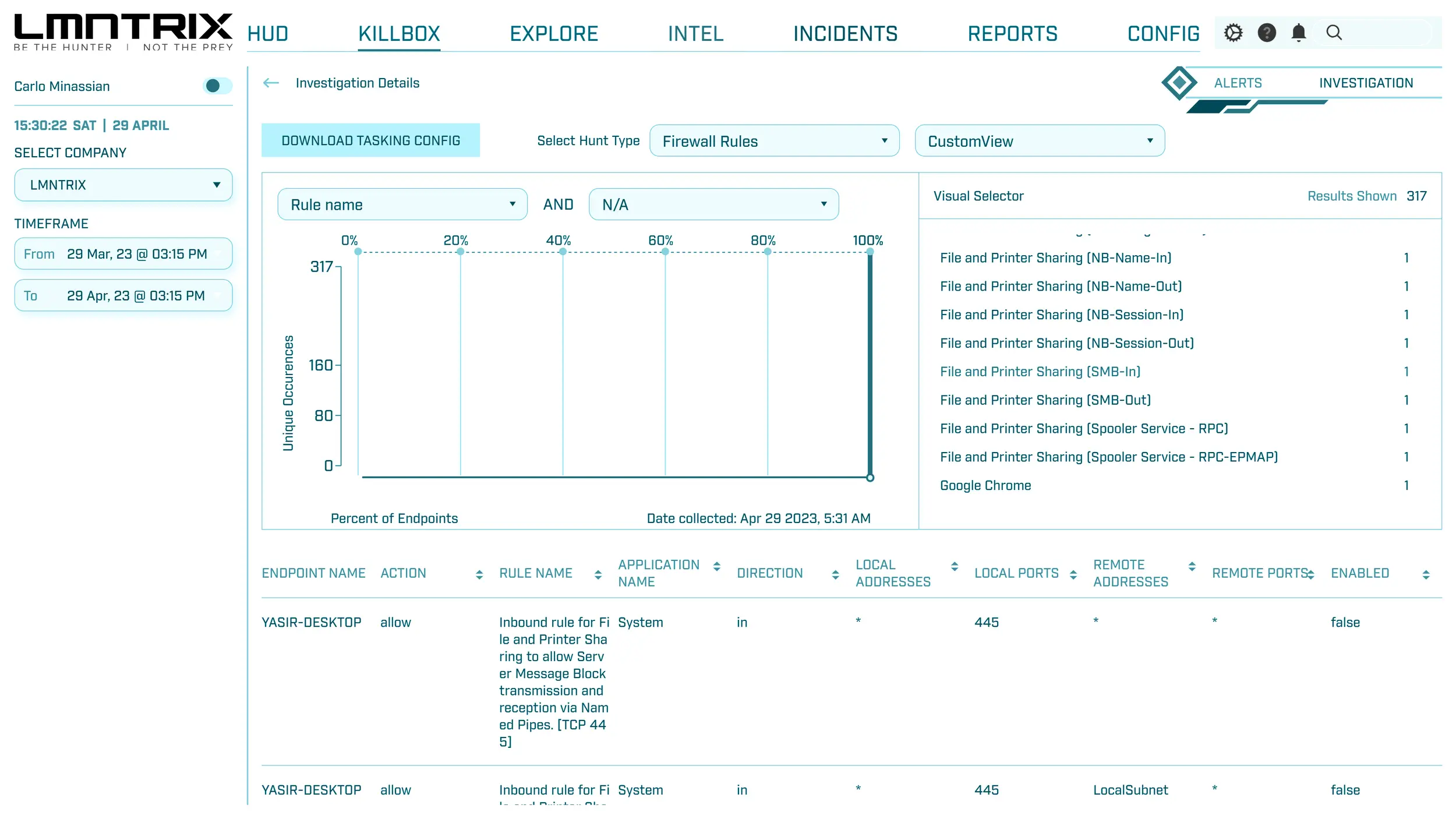Click the diamond logo beside Alerts
Viewport: 1456px width, 819px height.
coord(1178,83)
